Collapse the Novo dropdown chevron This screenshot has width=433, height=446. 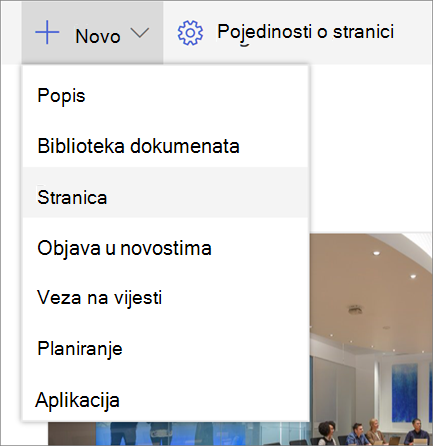tap(139, 33)
